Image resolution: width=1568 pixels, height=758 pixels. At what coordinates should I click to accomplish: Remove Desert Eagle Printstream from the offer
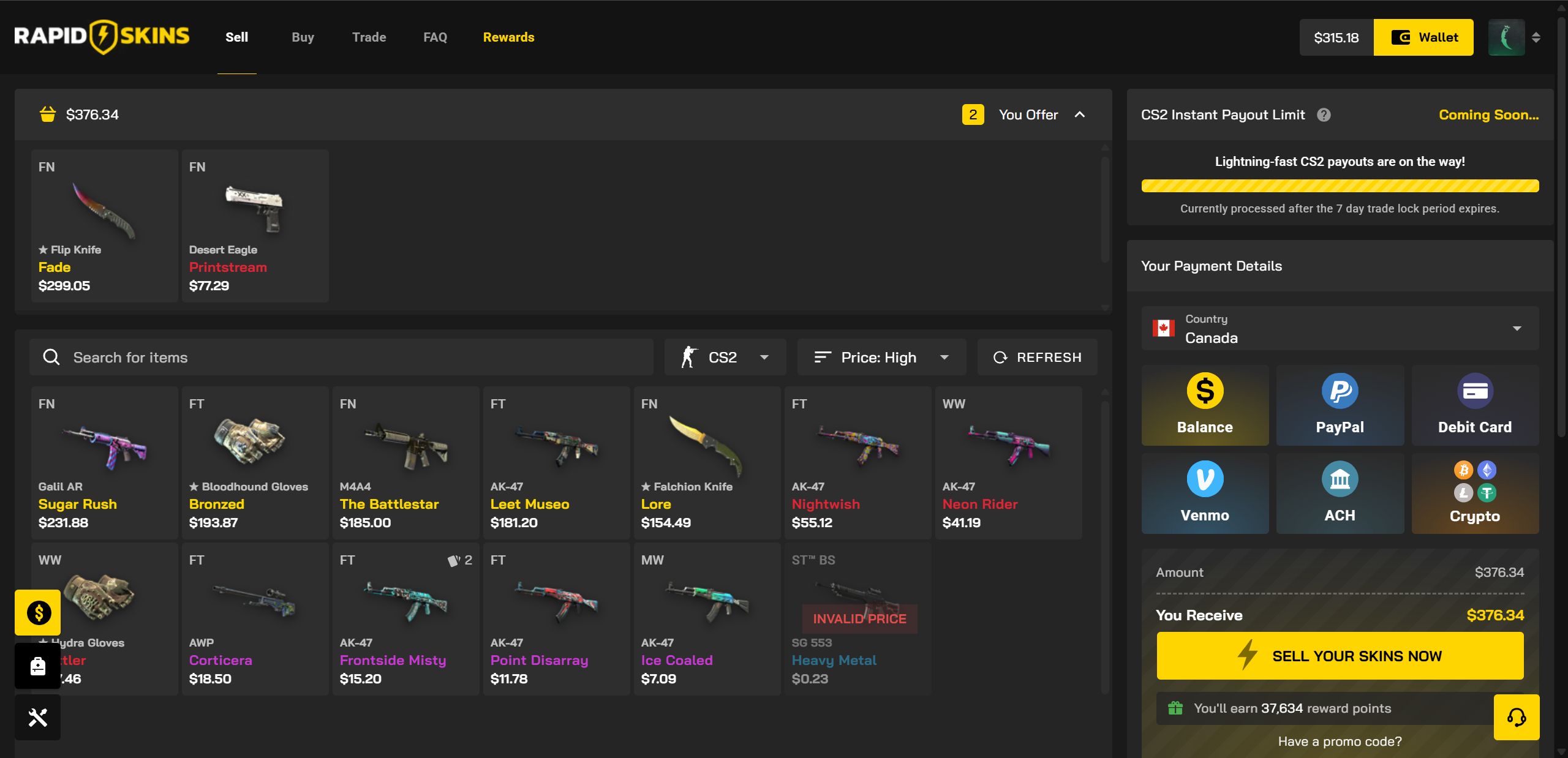point(255,225)
